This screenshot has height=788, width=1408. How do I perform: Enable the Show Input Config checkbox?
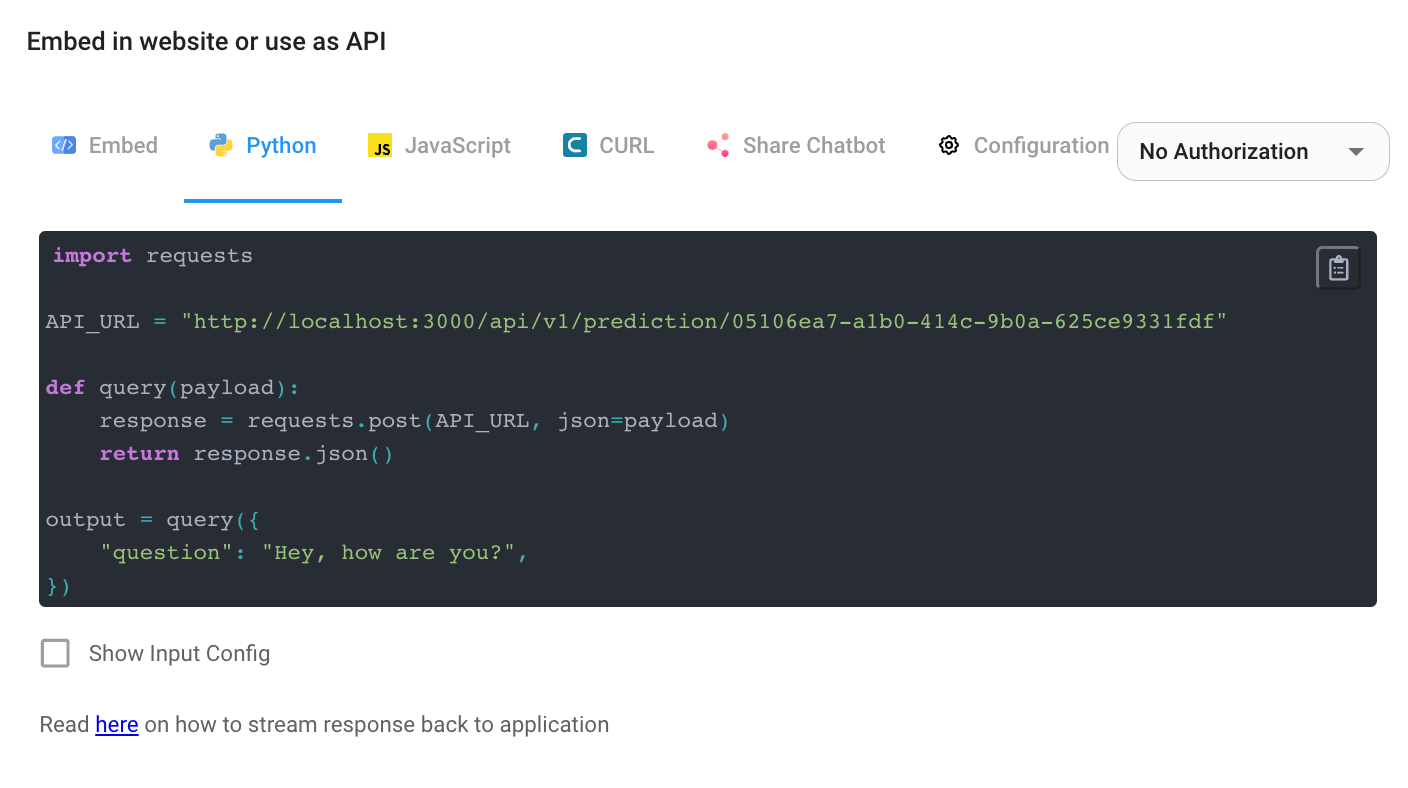(x=55, y=653)
